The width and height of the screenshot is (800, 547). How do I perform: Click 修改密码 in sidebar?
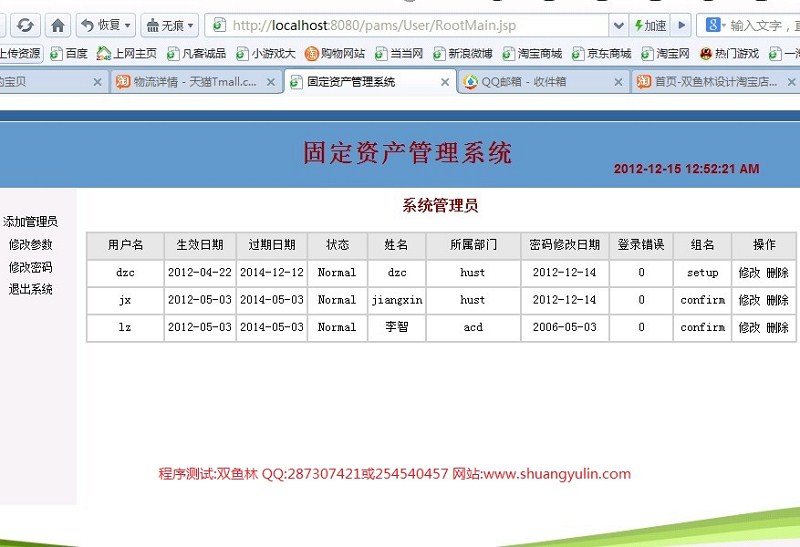point(31,267)
